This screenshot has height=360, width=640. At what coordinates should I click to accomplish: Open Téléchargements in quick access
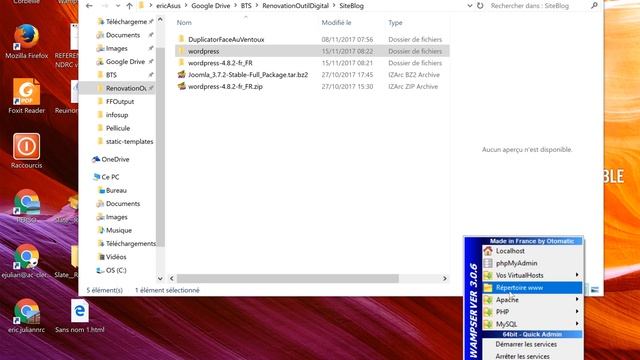coord(126,22)
